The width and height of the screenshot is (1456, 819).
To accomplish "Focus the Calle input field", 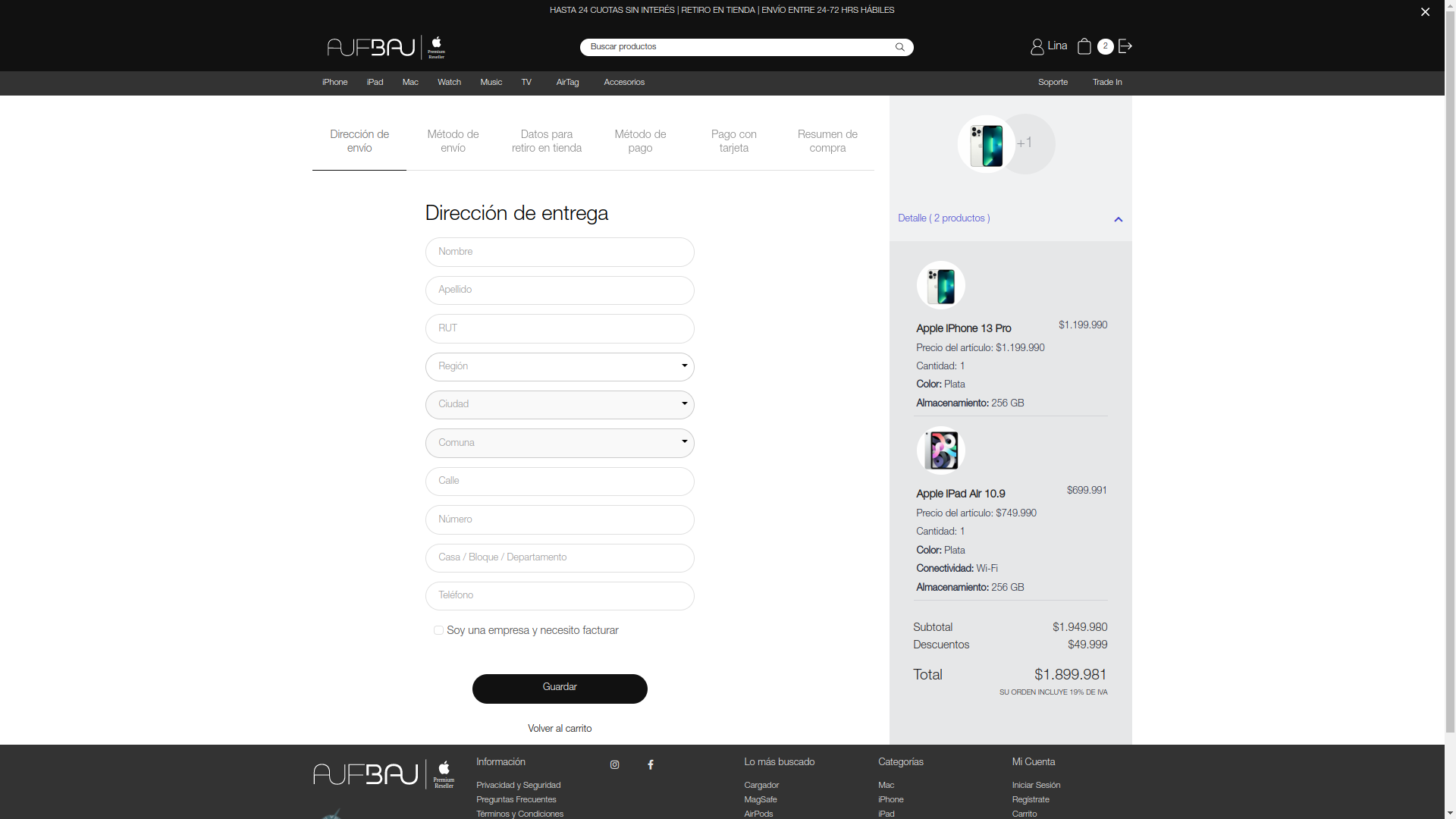I will tap(560, 481).
